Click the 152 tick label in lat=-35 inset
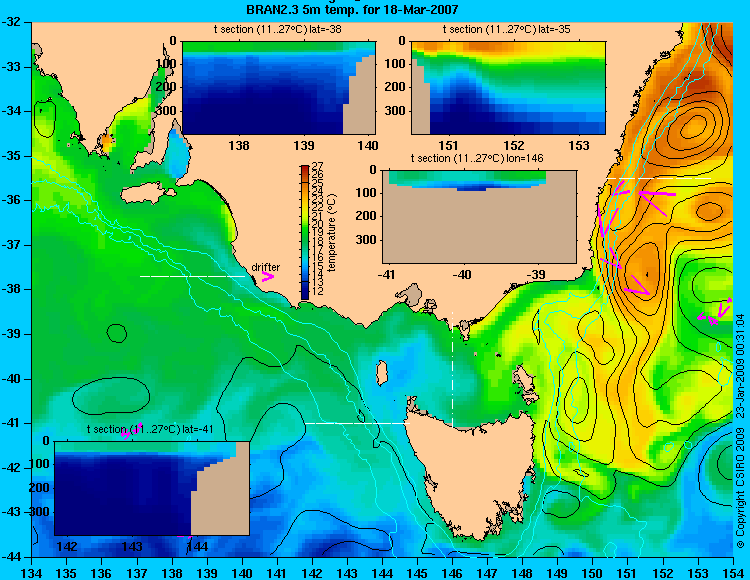The height and width of the screenshot is (580, 750). (x=514, y=145)
